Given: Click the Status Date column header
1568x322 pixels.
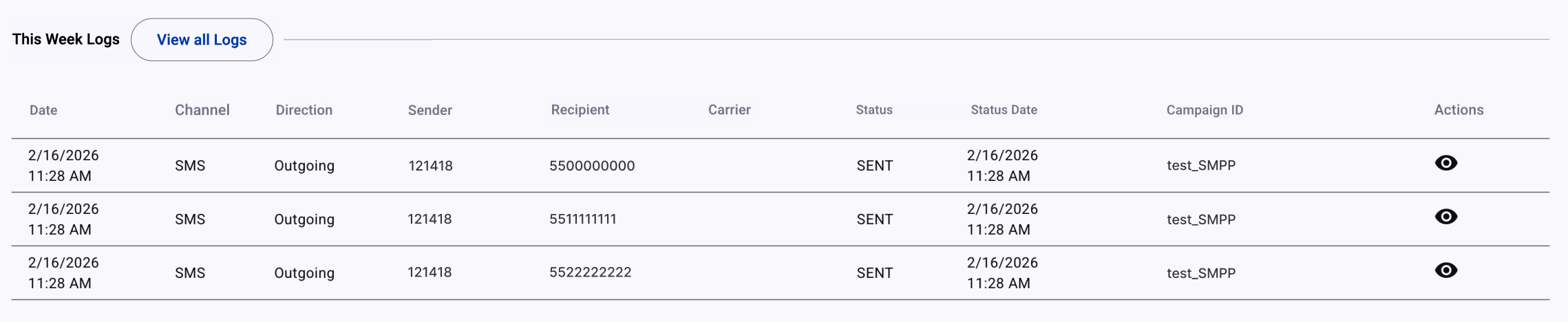Looking at the screenshot, I should click(1004, 110).
